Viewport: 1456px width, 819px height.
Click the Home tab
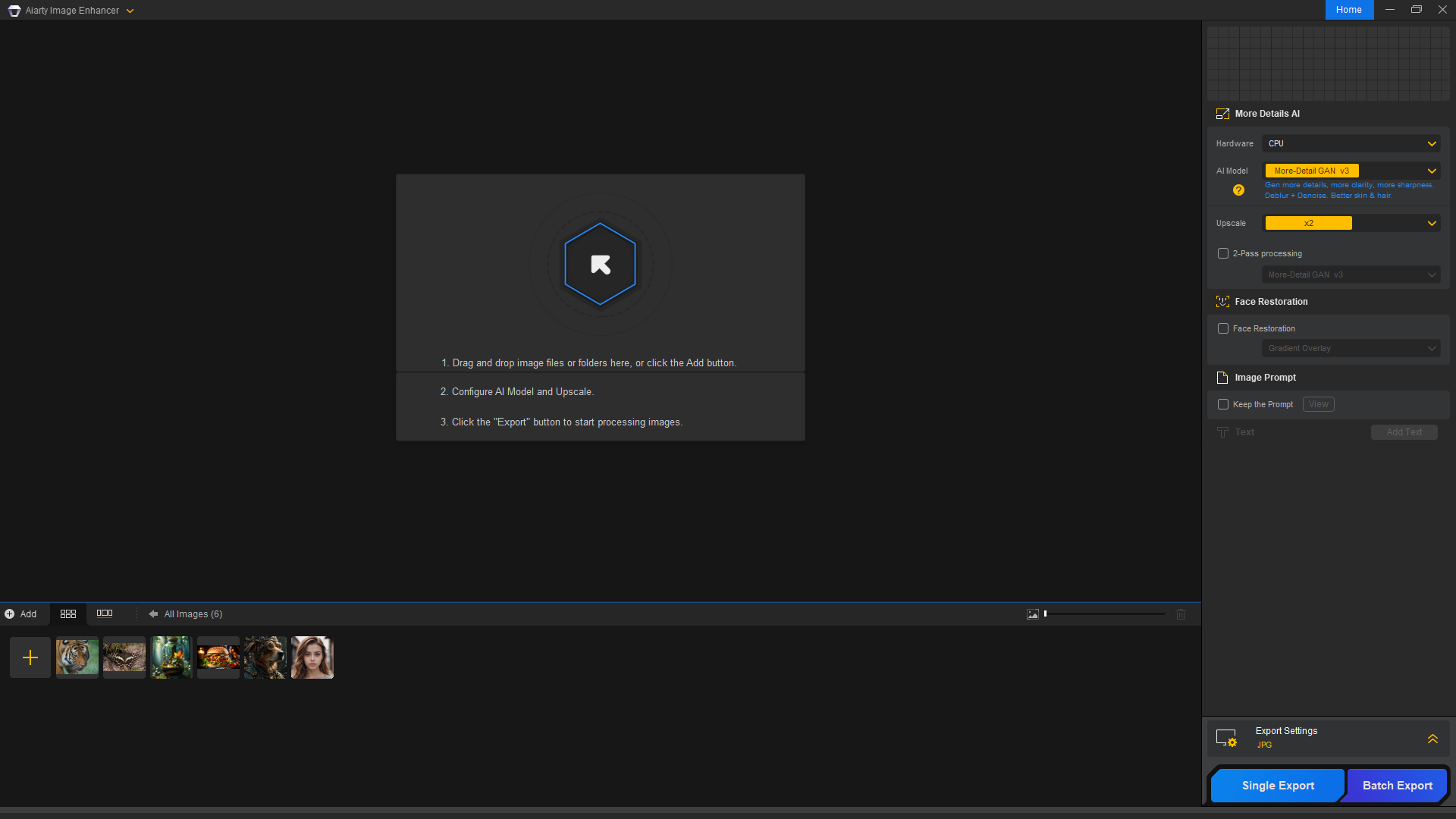click(1348, 10)
